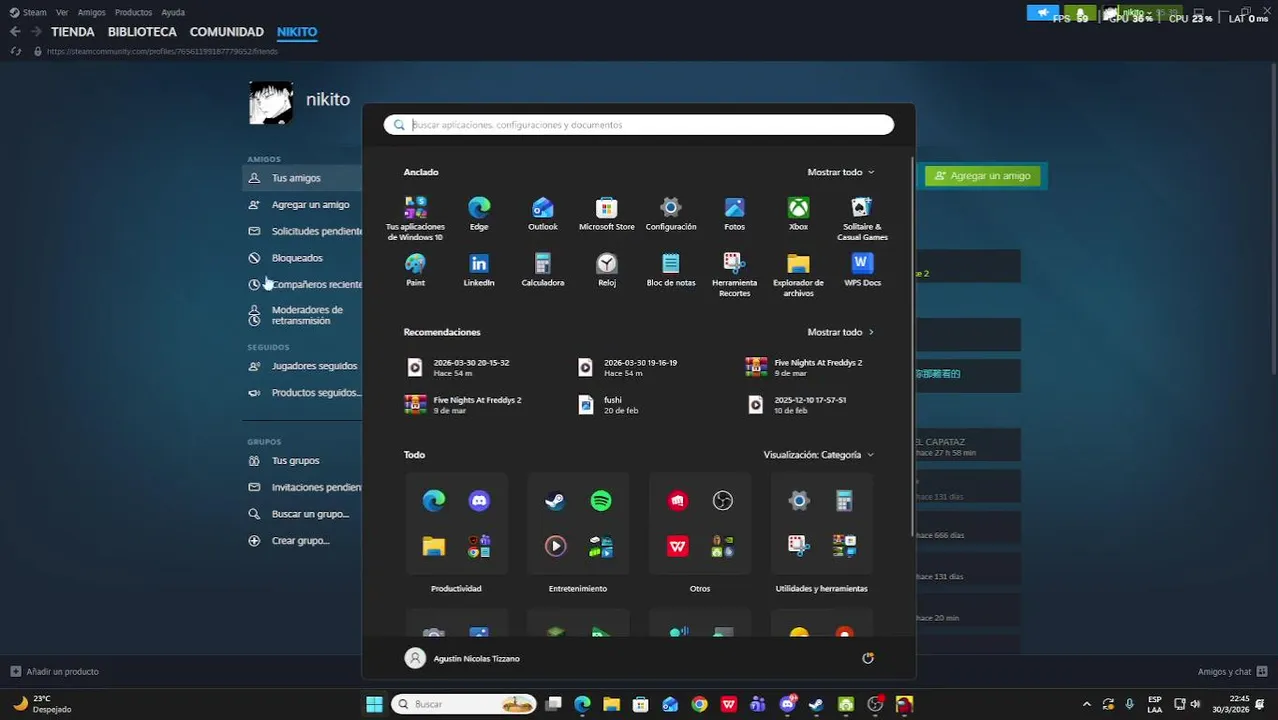The width and height of the screenshot is (1278, 720).
Task: Launch the Reloj app
Action: [607, 270]
